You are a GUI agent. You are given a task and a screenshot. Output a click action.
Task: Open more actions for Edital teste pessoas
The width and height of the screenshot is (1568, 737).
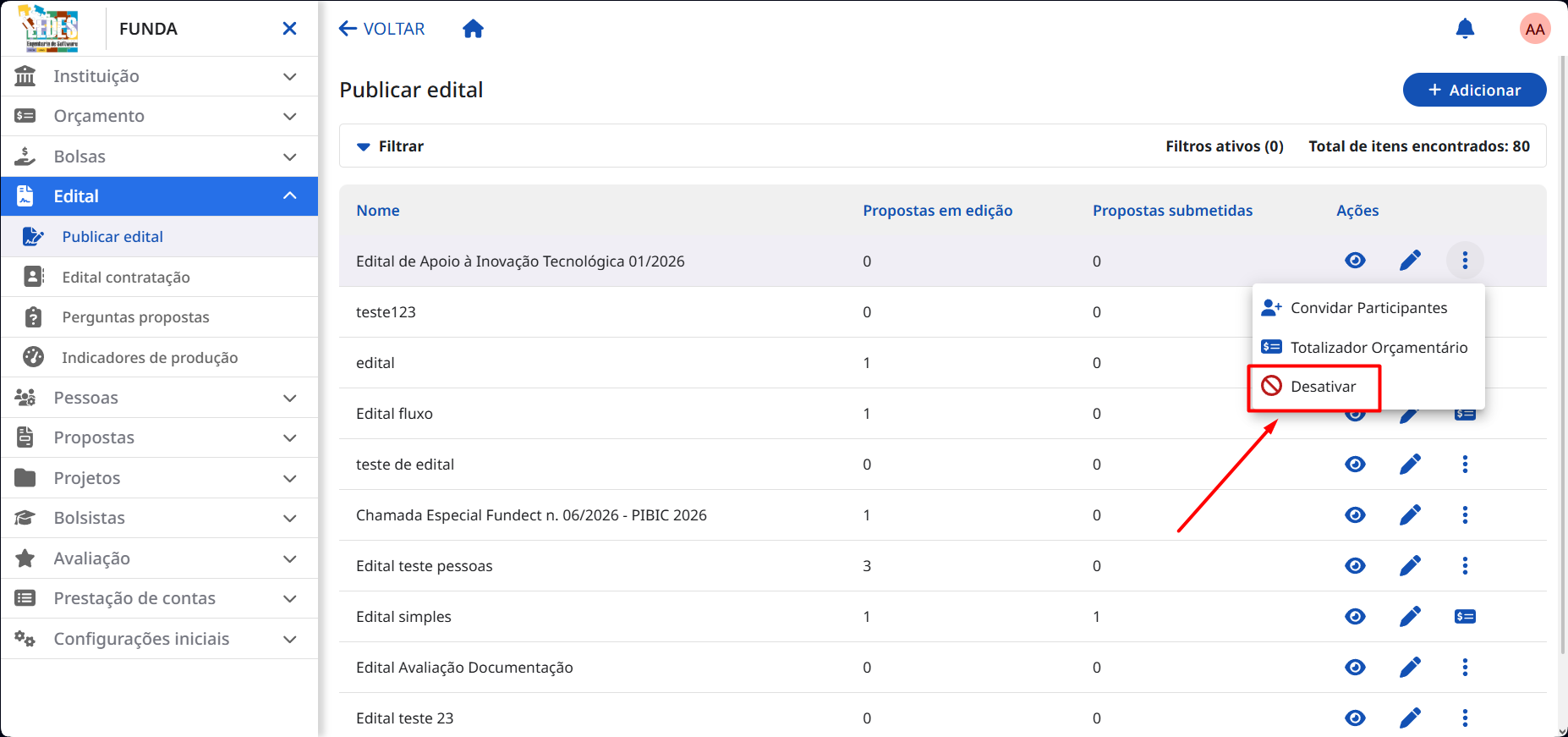1465,565
